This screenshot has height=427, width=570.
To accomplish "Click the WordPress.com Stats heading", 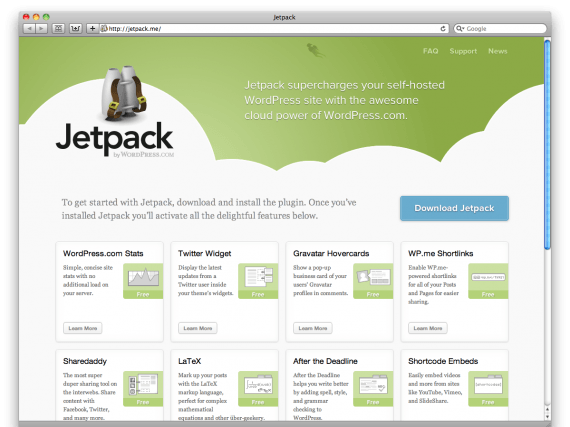I will click(x=103, y=253).
